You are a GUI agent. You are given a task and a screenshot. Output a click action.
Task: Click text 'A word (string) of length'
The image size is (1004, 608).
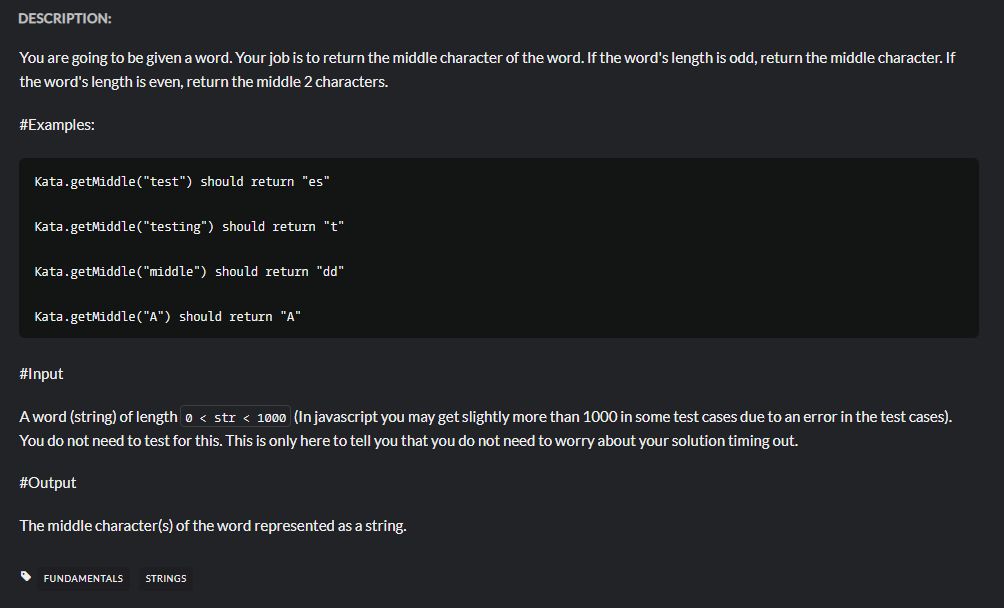coord(98,417)
